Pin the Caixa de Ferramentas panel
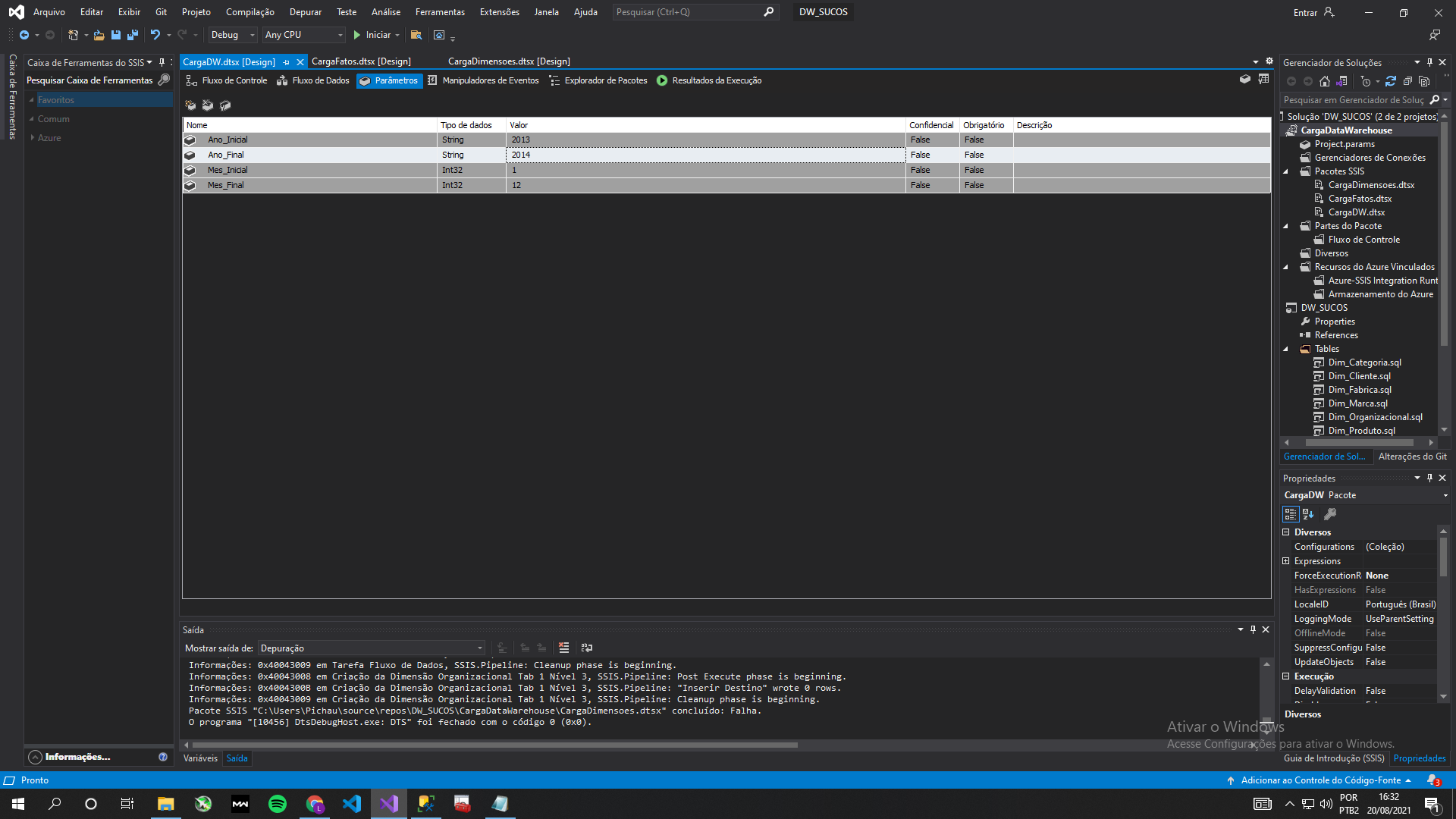 click(162, 62)
